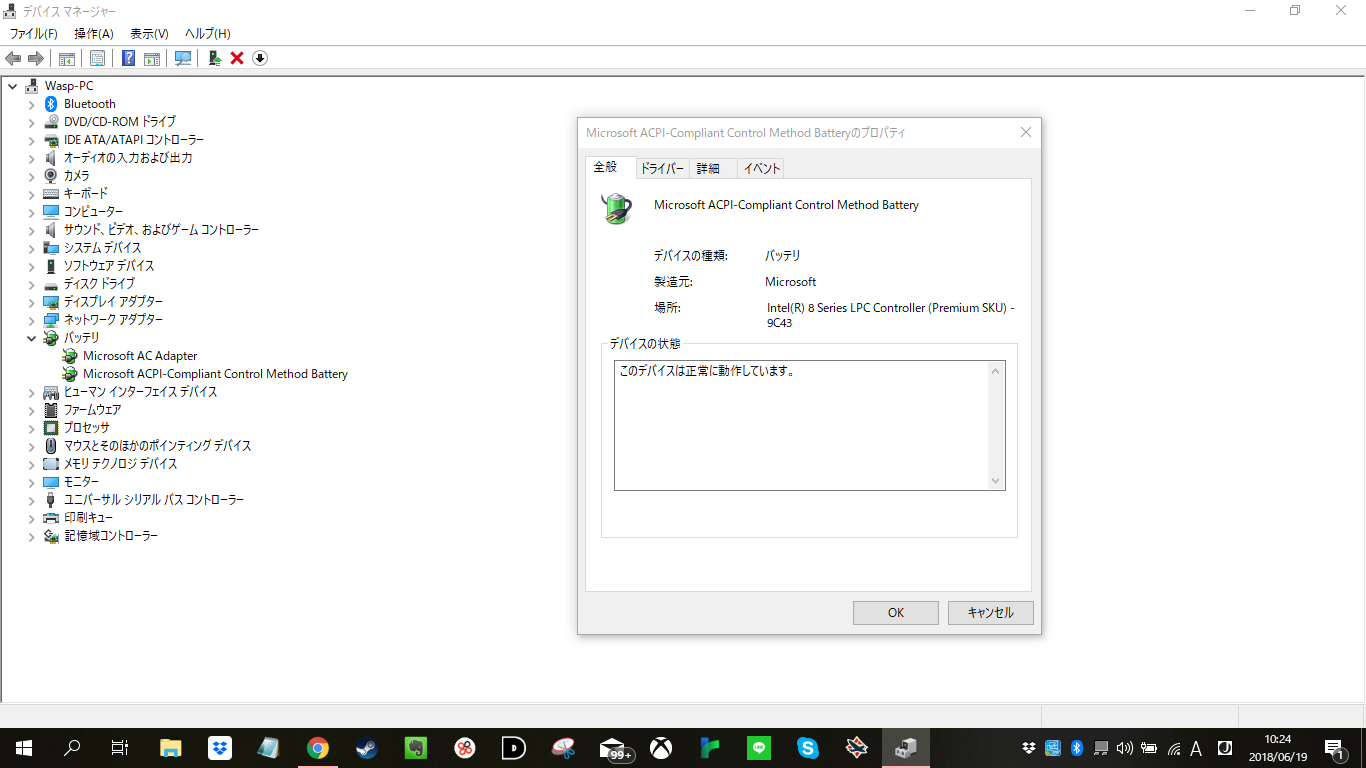The height and width of the screenshot is (768, 1366).
Task: Click the status box scroll-up arrow
Action: (995, 371)
